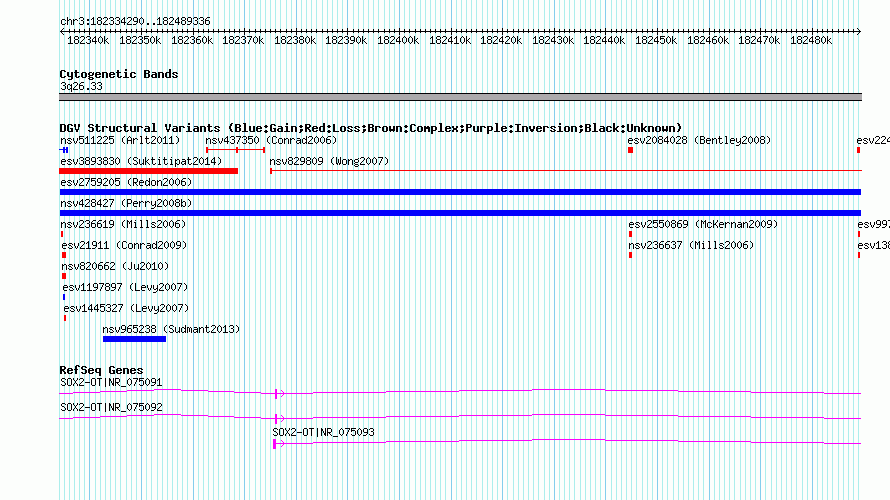890x500 pixels.
Task: Select the 3q26.33 band label
Action: click(82, 86)
